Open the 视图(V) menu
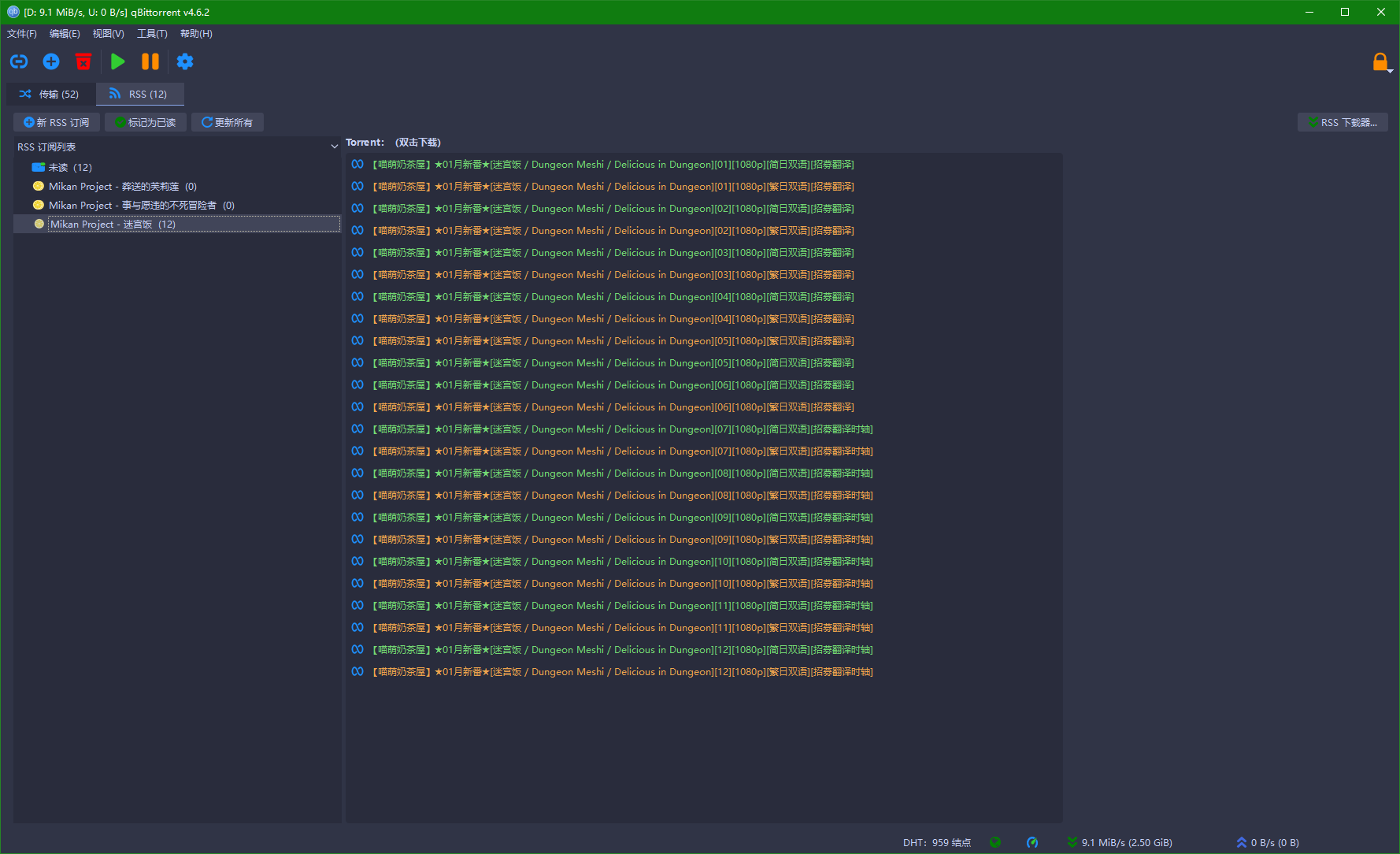This screenshot has height=854, width=1400. [108, 34]
